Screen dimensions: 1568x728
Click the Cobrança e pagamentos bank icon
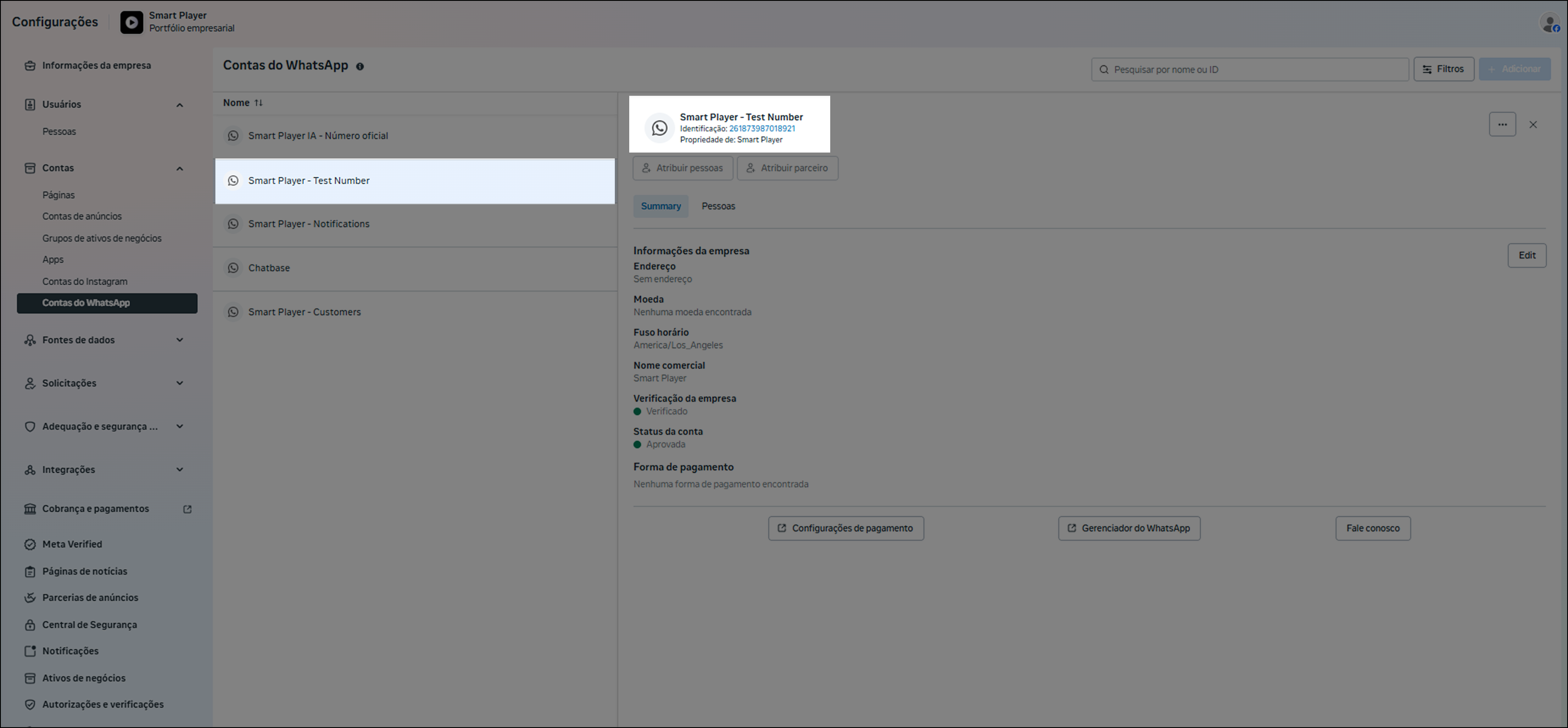30,509
